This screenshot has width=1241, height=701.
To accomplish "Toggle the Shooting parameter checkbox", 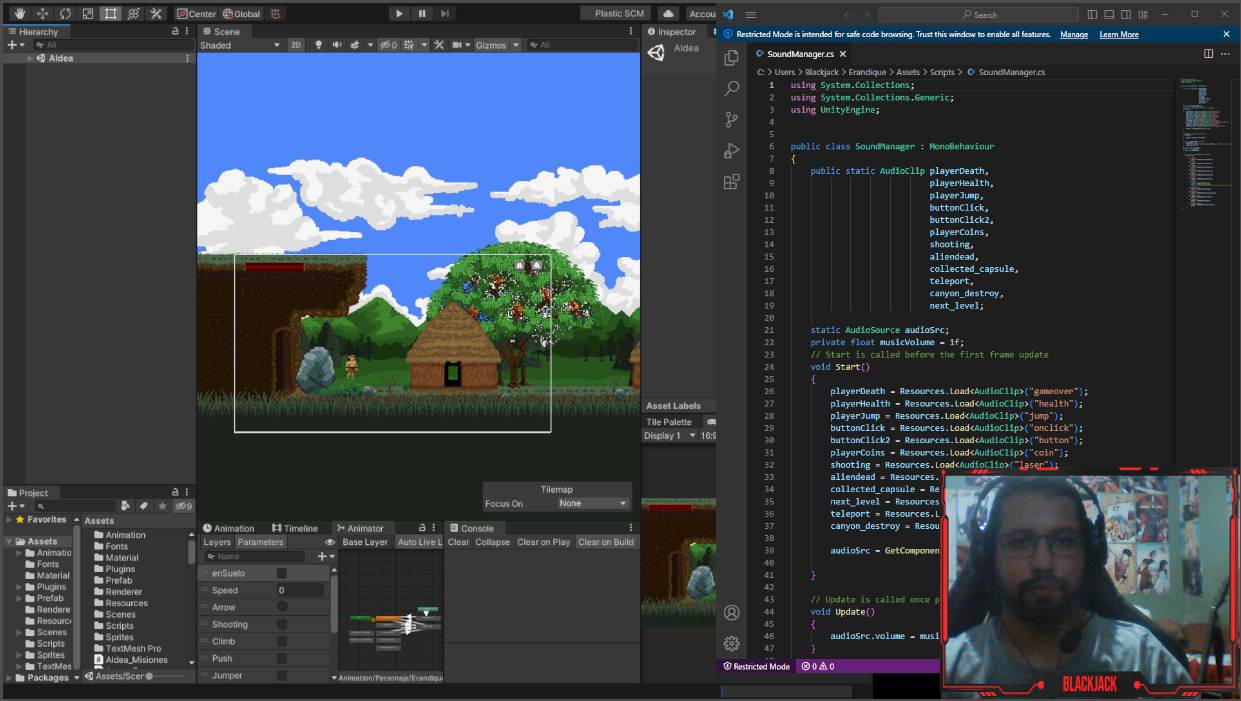I will [282, 624].
